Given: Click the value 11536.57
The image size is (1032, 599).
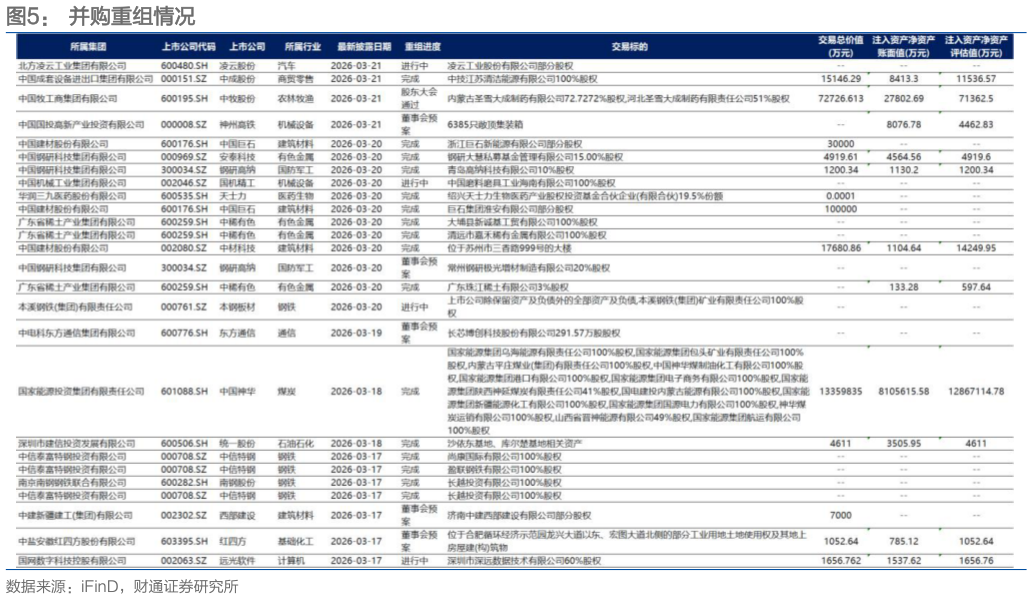Looking at the screenshot, I should (976, 79).
